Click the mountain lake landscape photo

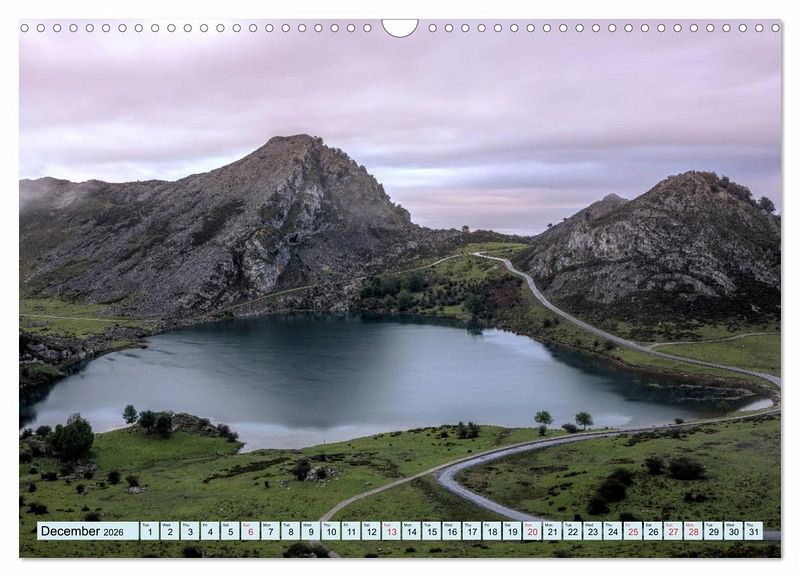pyautogui.click(x=400, y=289)
